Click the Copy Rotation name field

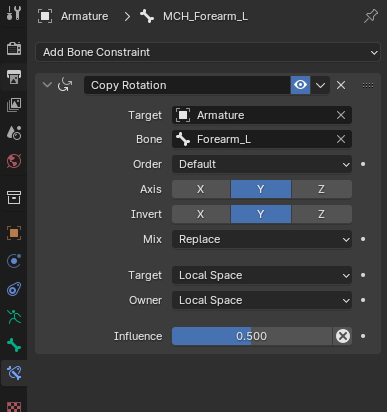[187, 85]
